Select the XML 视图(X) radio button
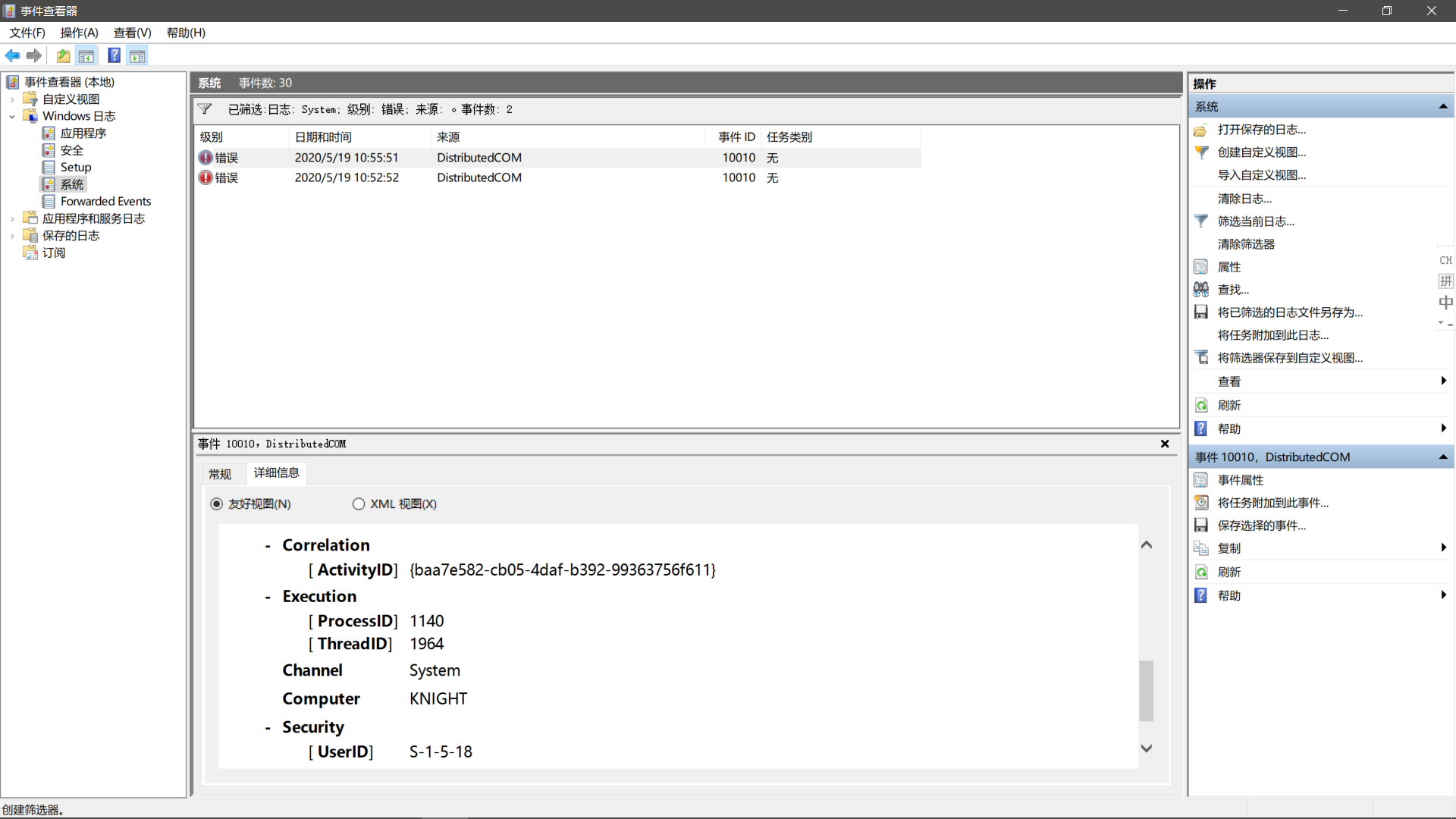The image size is (1456, 819). (359, 504)
